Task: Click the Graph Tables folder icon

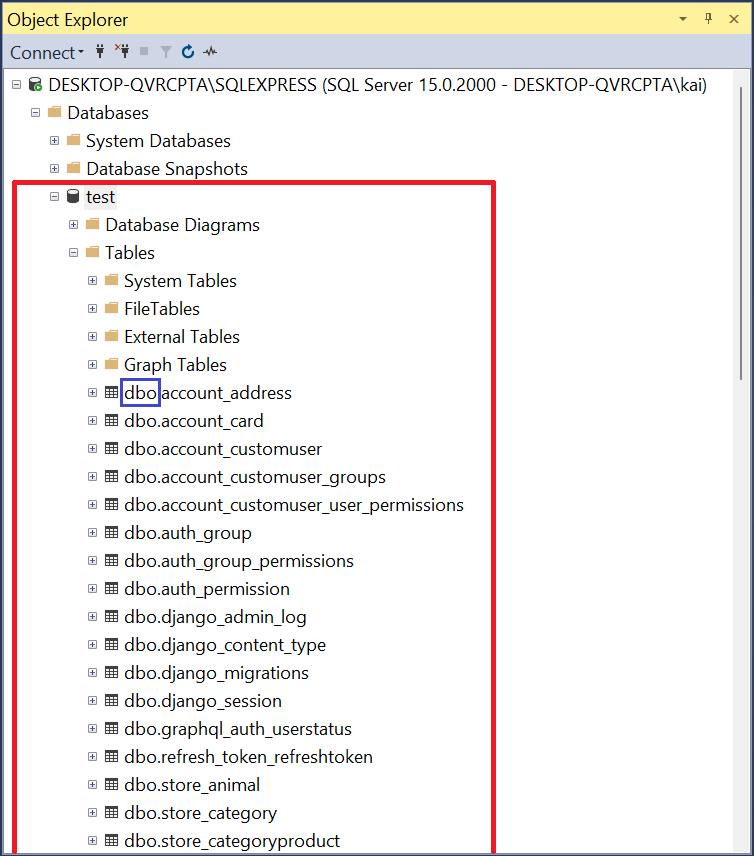Action: point(111,364)
